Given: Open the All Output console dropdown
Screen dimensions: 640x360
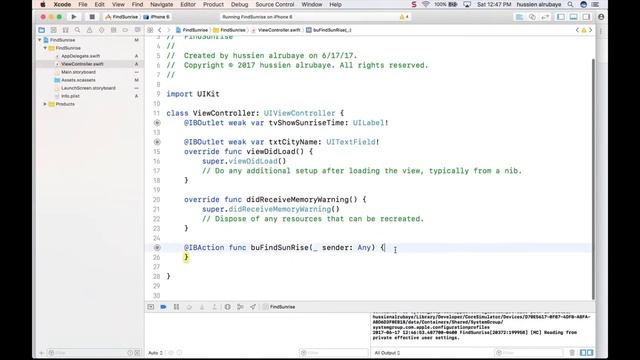Looking at the screenshot, I should pos(387,353).
